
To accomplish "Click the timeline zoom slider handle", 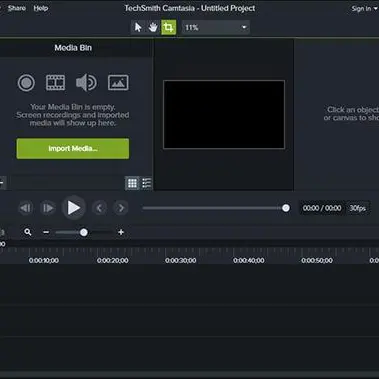I will pos(84,232).
